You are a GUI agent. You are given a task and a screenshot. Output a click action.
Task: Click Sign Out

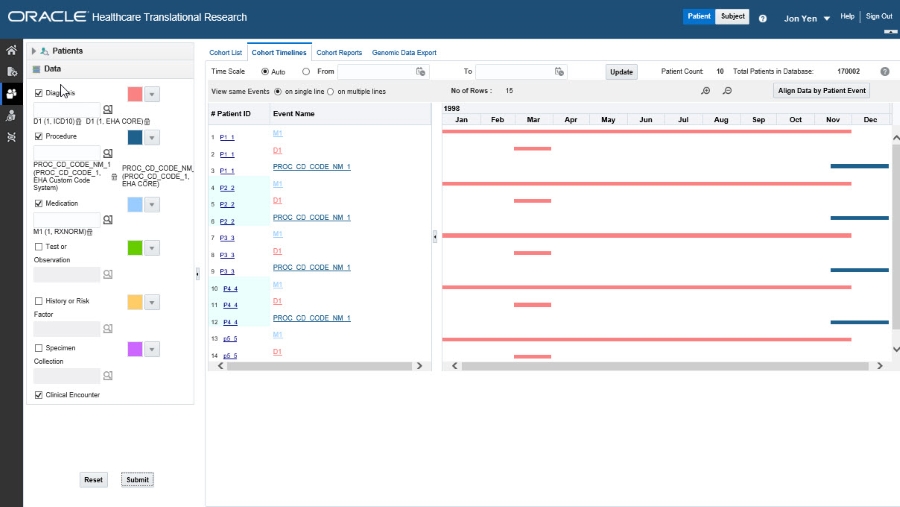tap(879, 17)
